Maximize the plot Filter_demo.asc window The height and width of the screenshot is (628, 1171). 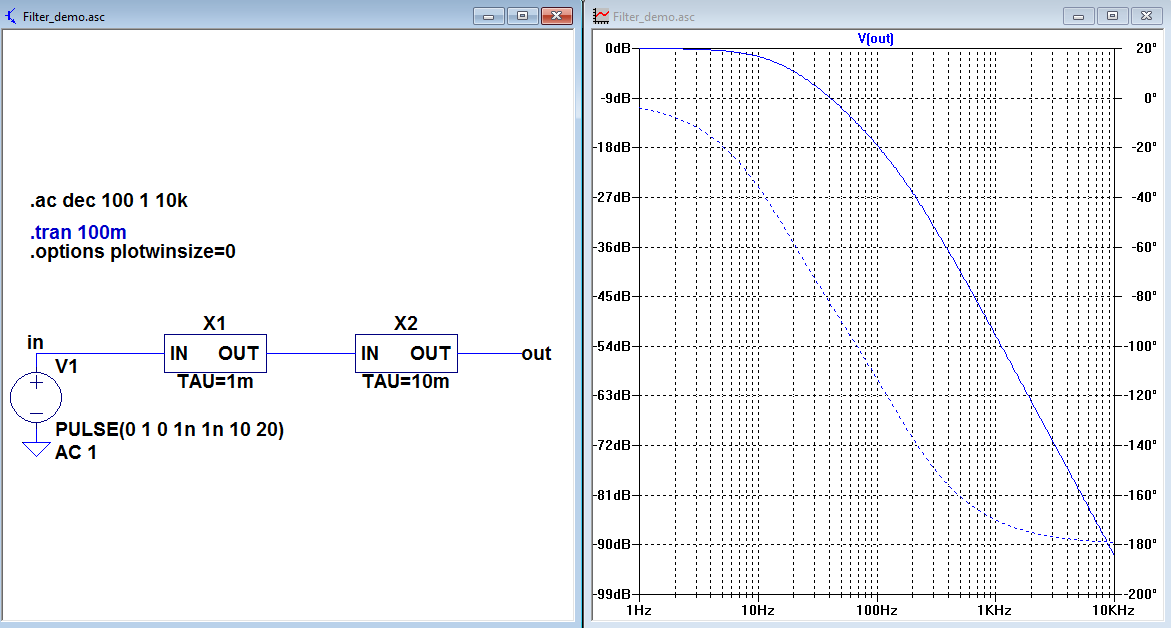coord(1113,16)
